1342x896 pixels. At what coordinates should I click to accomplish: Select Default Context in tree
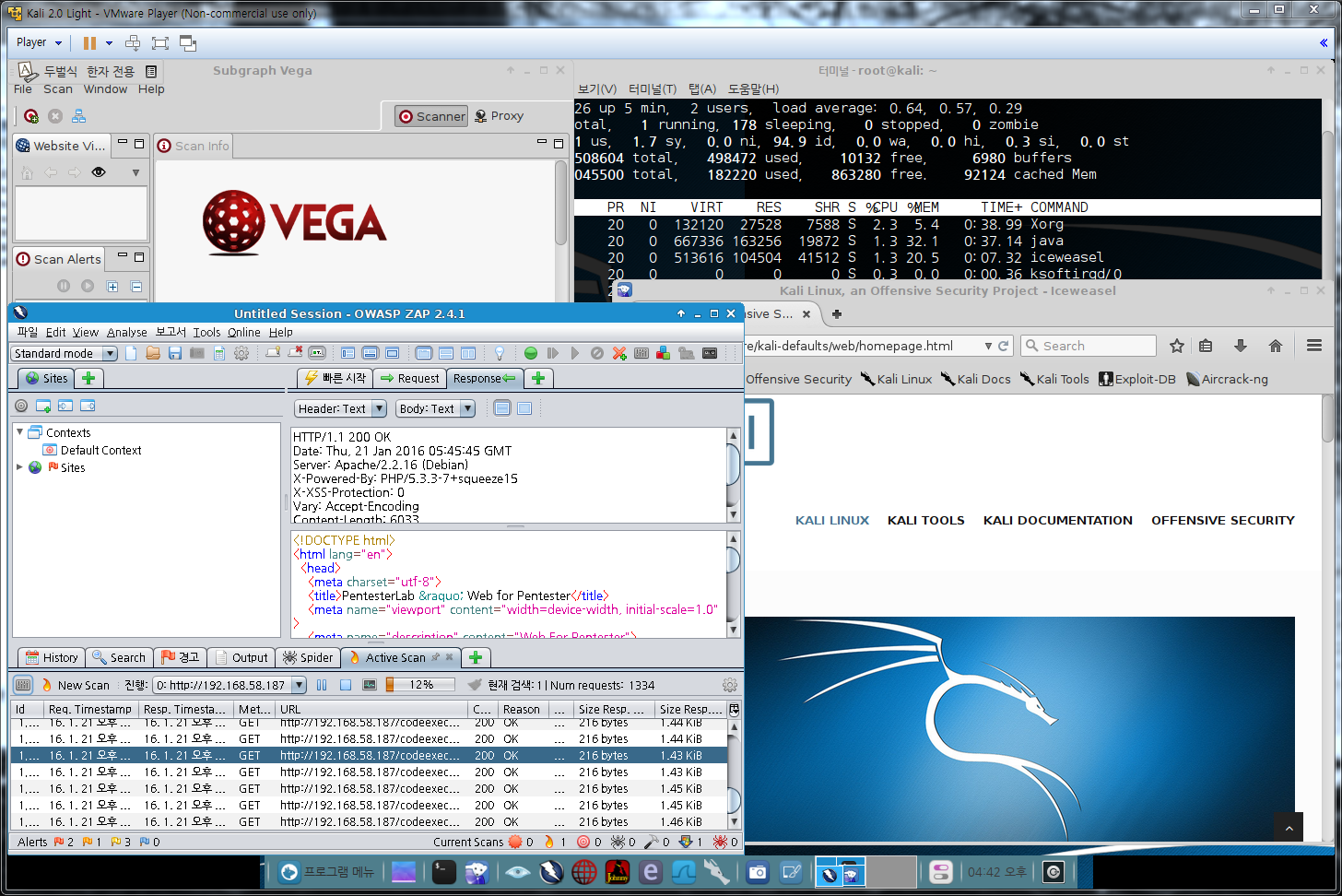93,450
